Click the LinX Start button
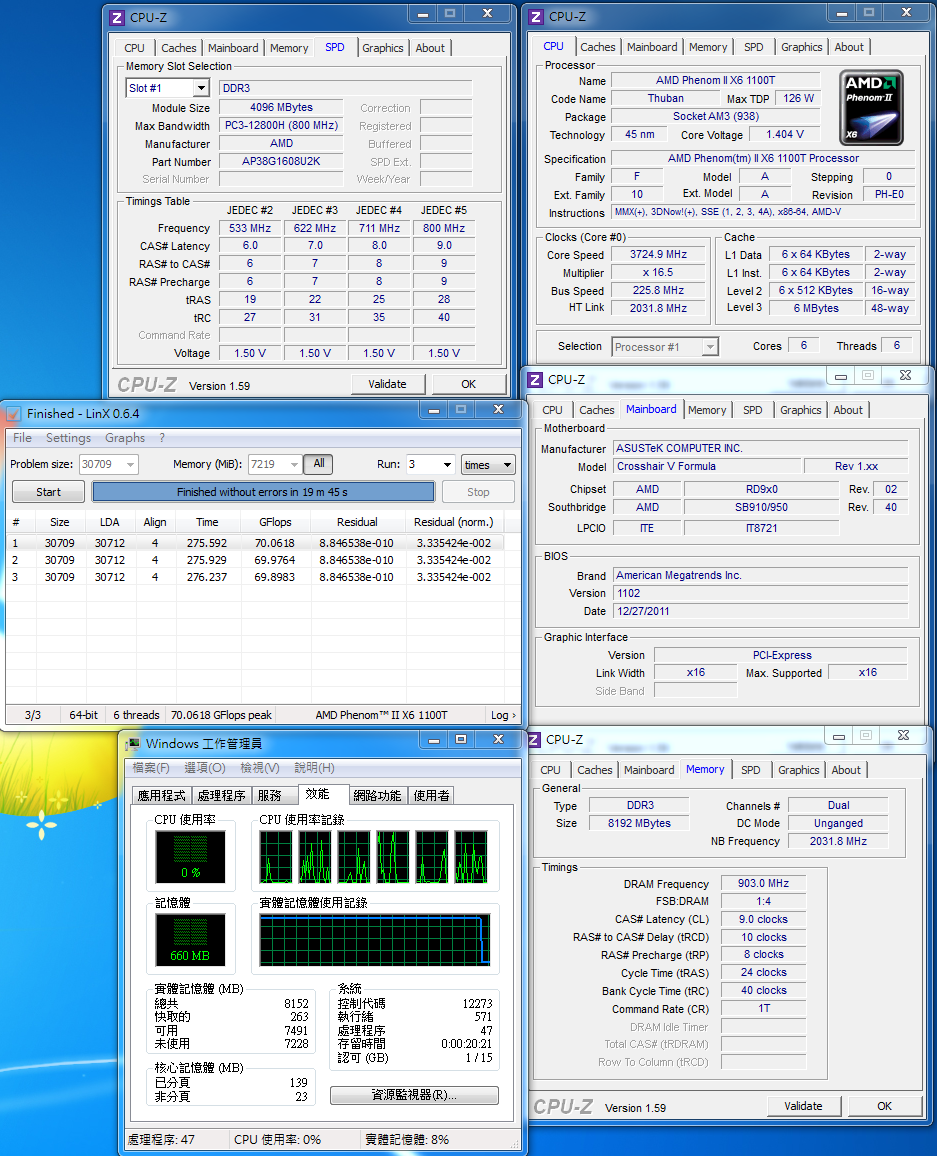 [49, 492]
